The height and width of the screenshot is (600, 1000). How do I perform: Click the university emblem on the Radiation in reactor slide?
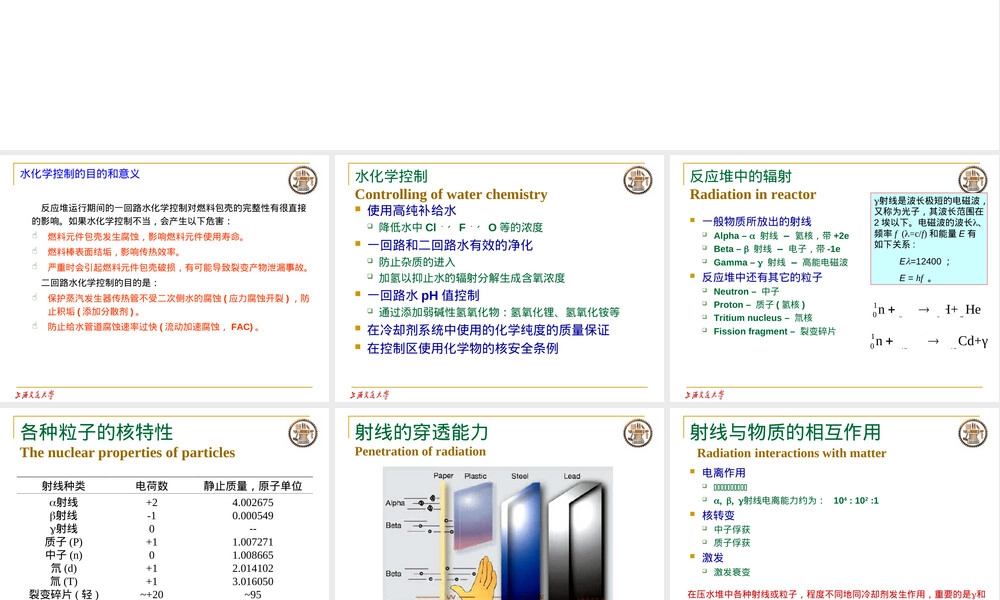[x=973, y=180]
